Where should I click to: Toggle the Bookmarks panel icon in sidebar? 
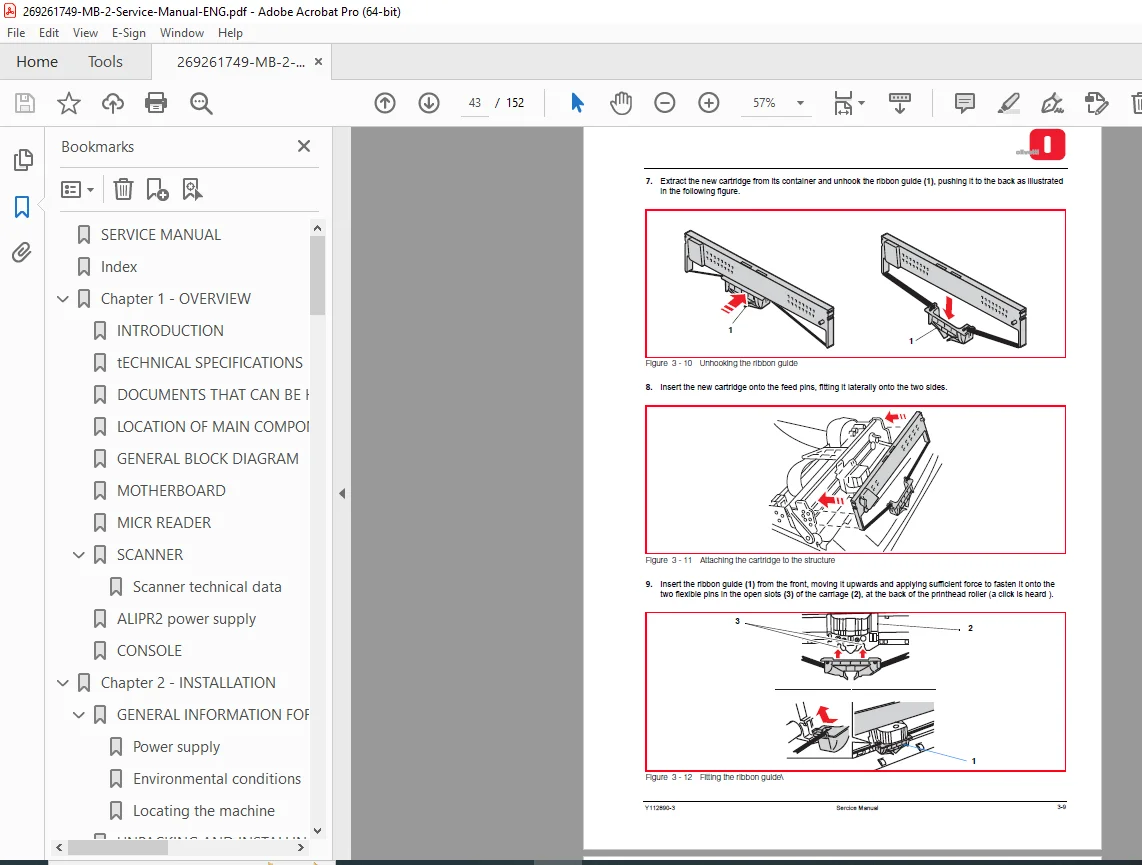(22, 207)
